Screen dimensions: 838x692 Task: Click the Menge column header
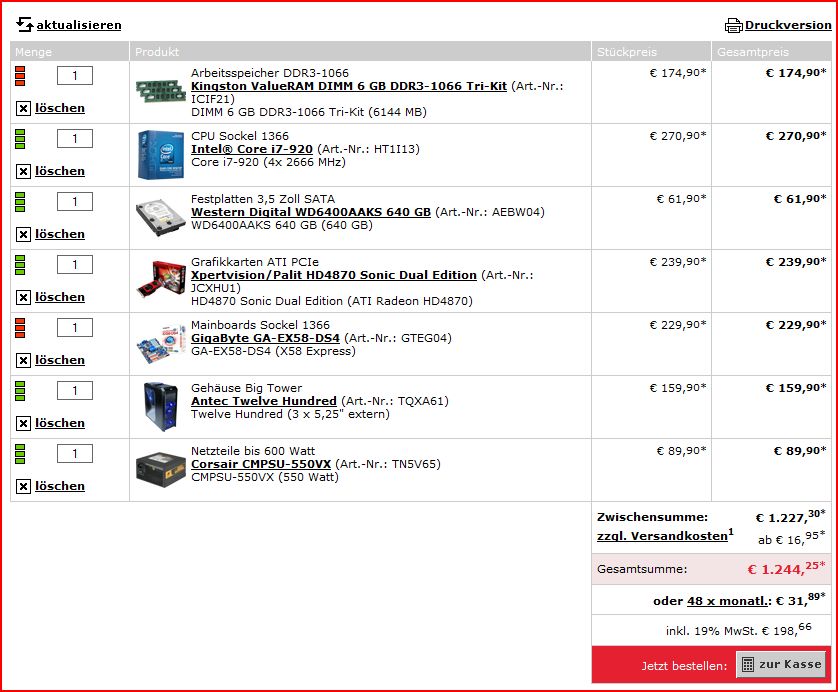[x=69, y=52]
